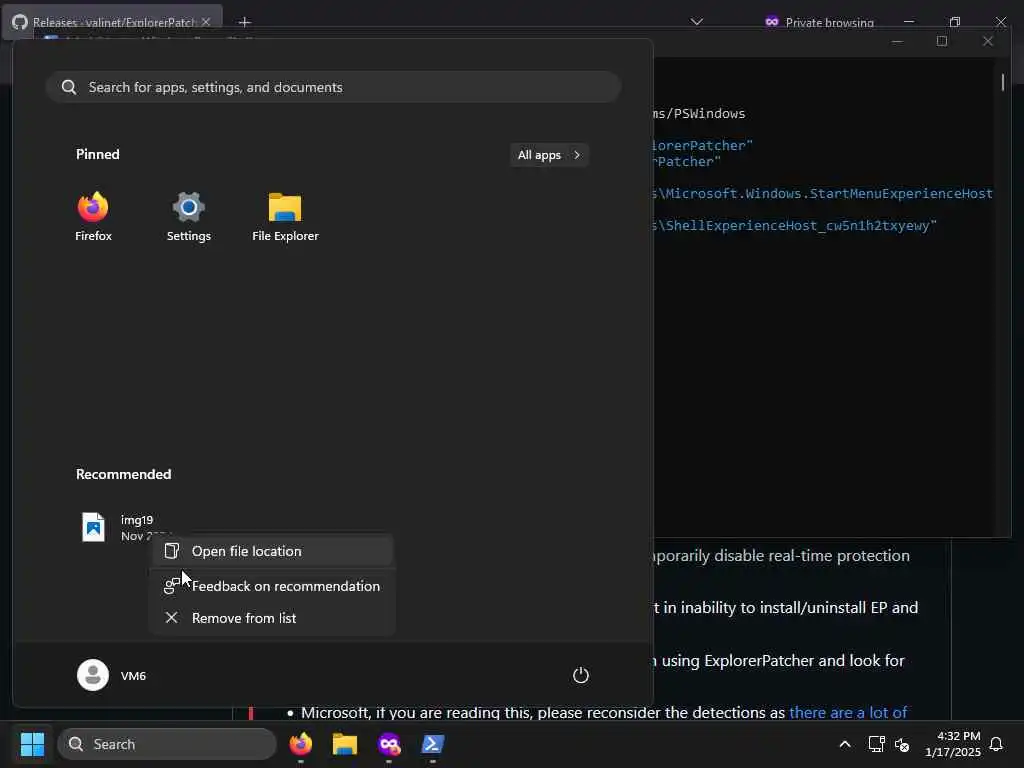Follow the 'there are a lot of' link
The image size is (1024, 768).
tap(848, 712)
